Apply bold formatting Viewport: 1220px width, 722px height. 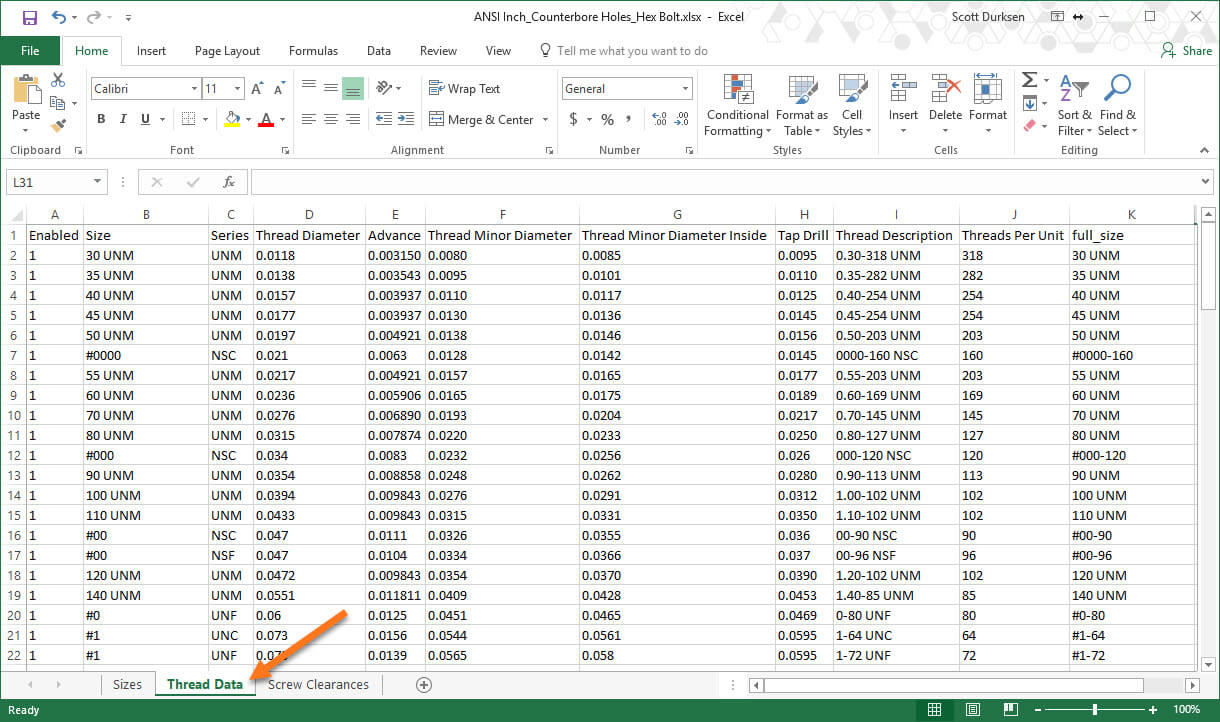(99, 118)
